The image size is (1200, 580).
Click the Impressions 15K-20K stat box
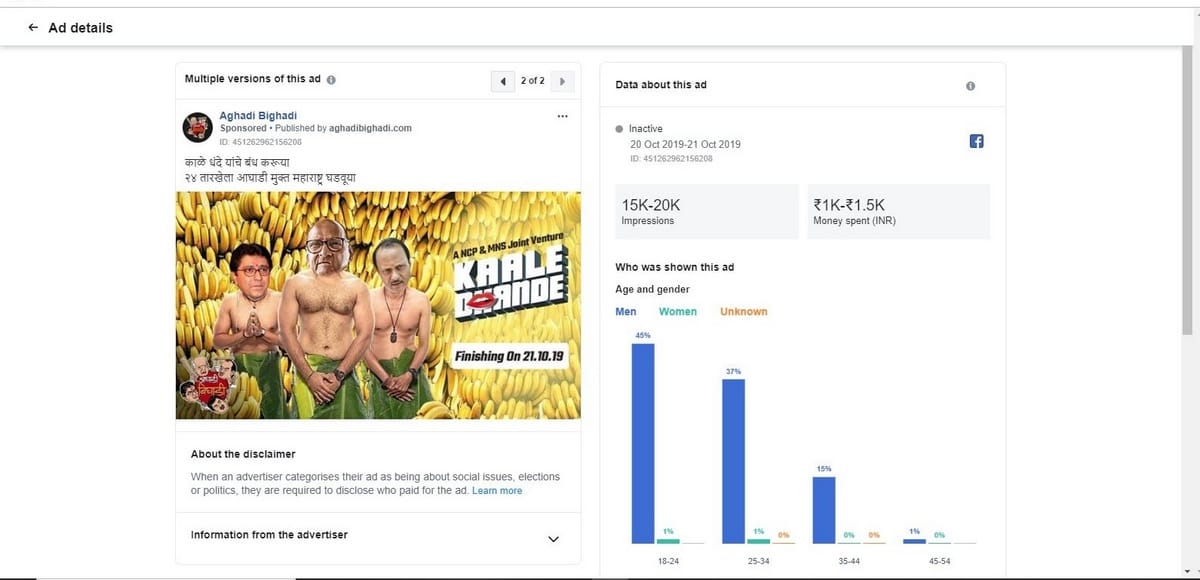point(708,211)
